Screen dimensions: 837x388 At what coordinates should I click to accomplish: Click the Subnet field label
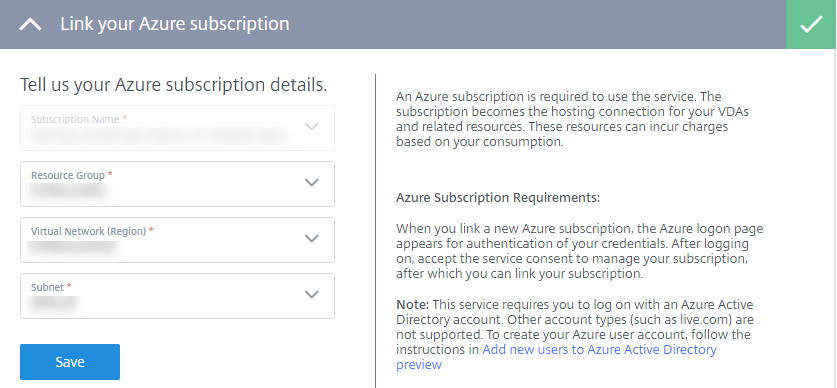pyautogui.click(x=51, y=287)
